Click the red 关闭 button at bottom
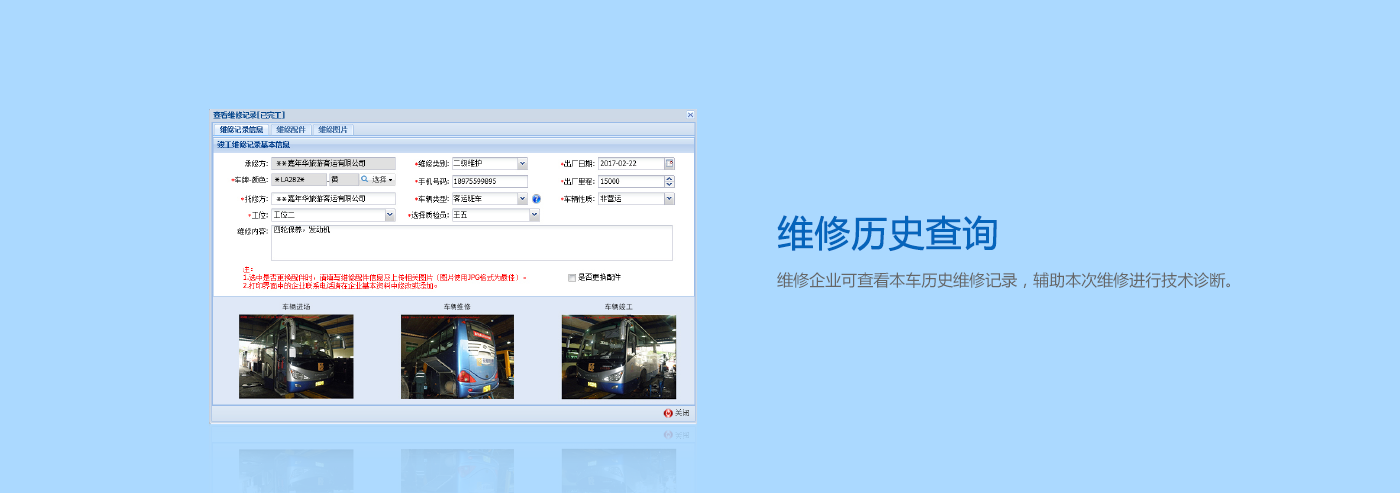 676,413
